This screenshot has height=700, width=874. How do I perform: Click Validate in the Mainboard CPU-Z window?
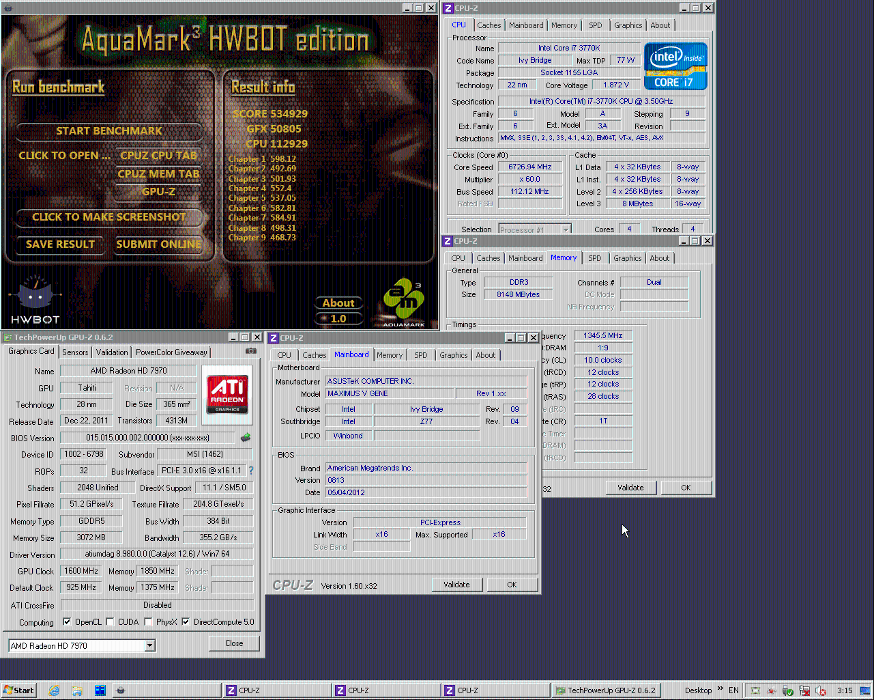pos(457,585)
